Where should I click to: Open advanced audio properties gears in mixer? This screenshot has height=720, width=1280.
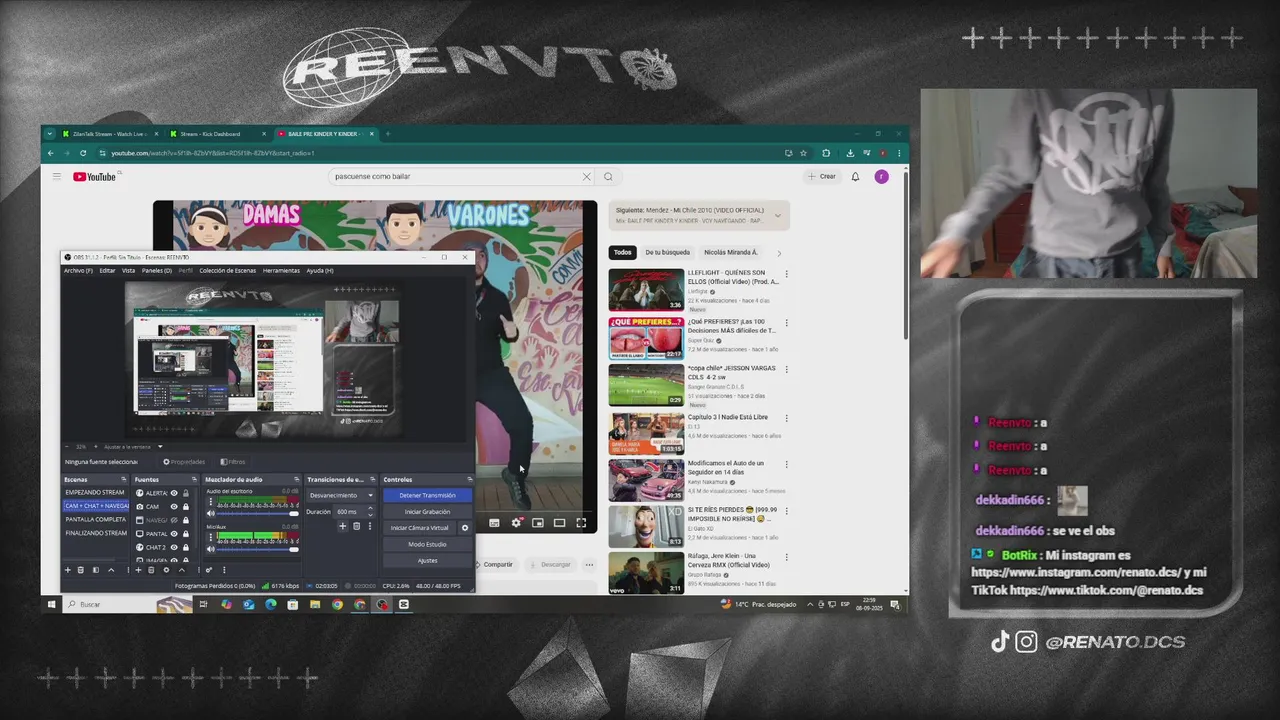pyautogui.click(x=209, y=570)
